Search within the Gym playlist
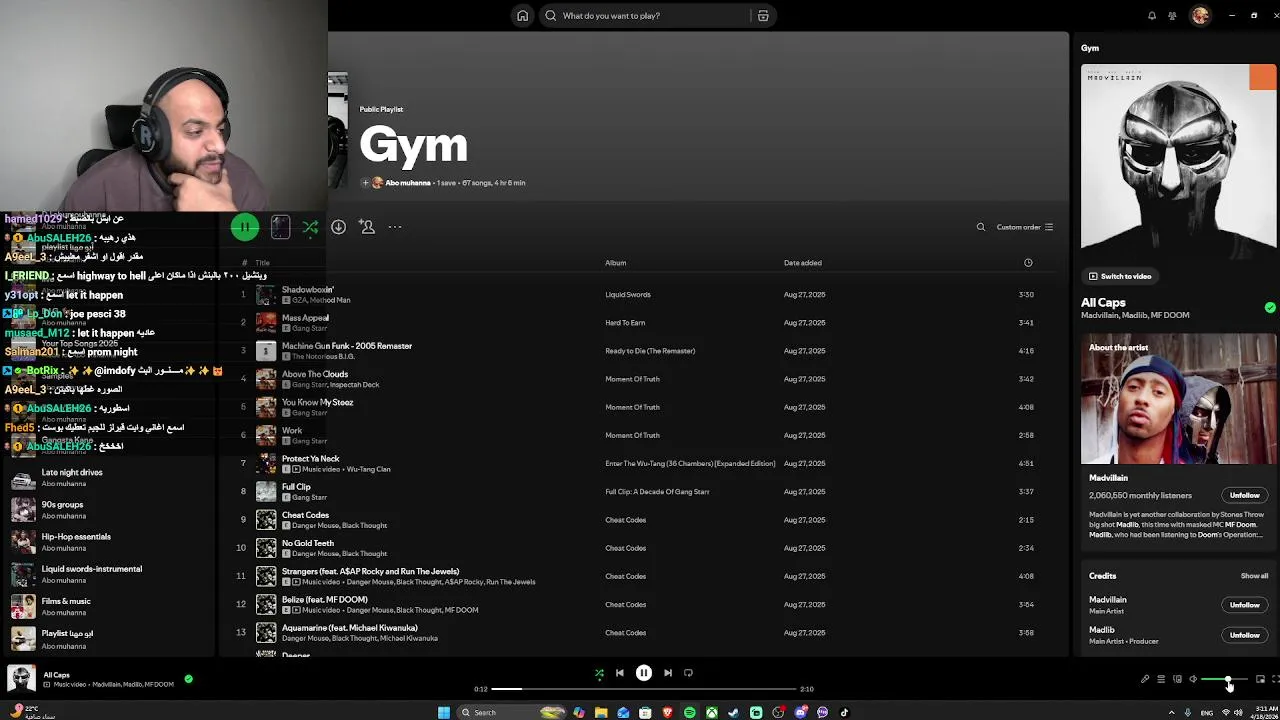1280x720 pixels. coord(981,227)
